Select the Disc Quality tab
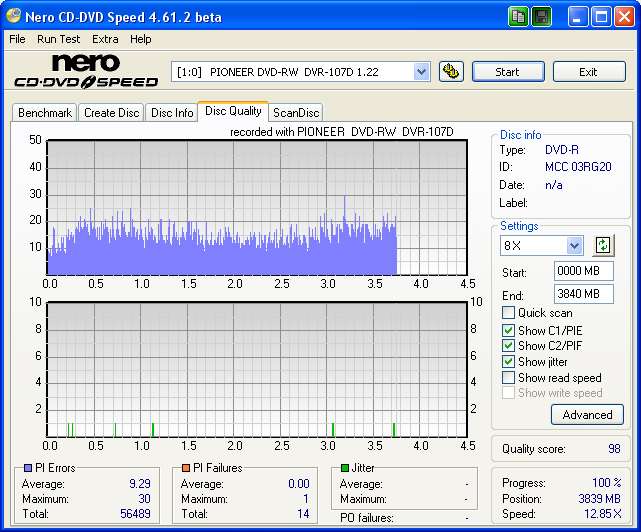Image resolution: width=641 pixels, height=532 pixels. (233, 111)
